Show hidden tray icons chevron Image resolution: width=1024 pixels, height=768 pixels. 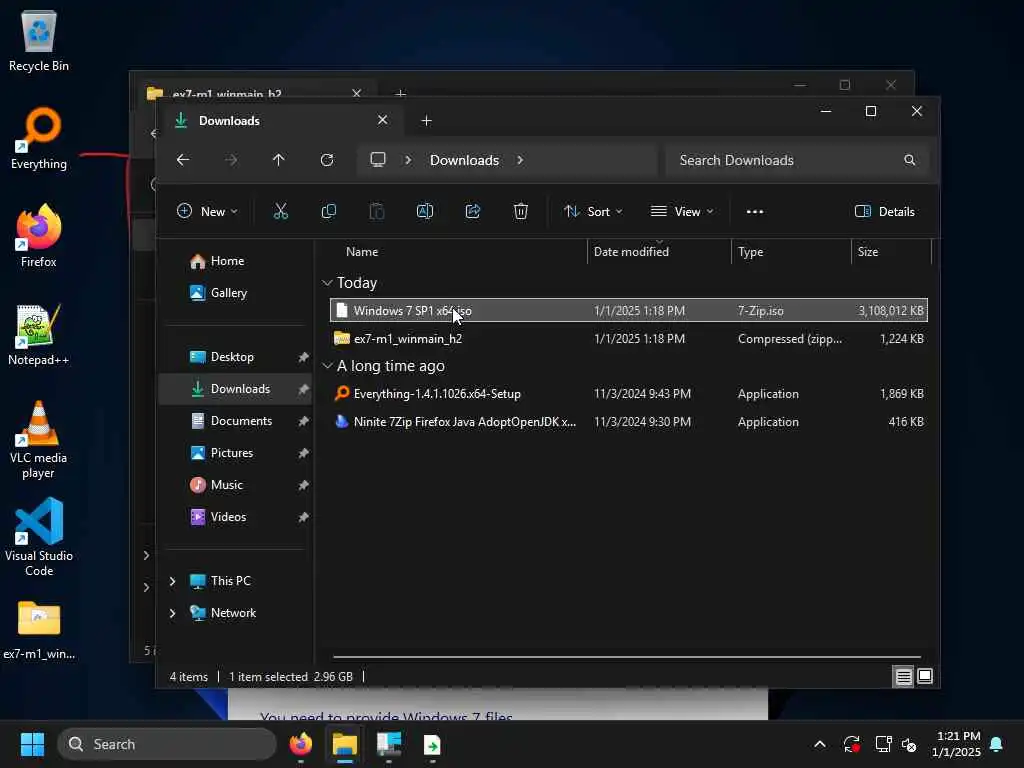[820, 744]
